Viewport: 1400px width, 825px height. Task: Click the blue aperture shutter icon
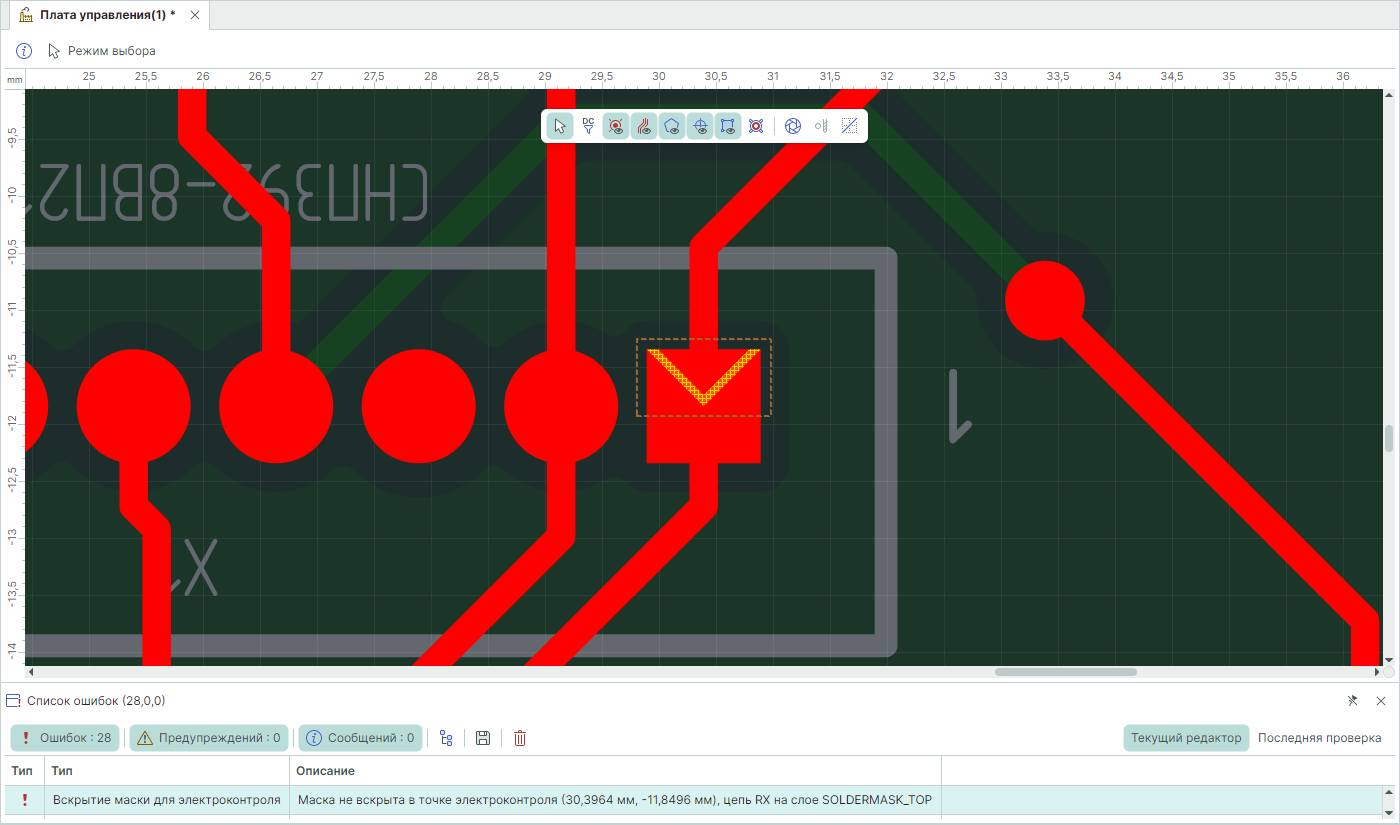793,126
